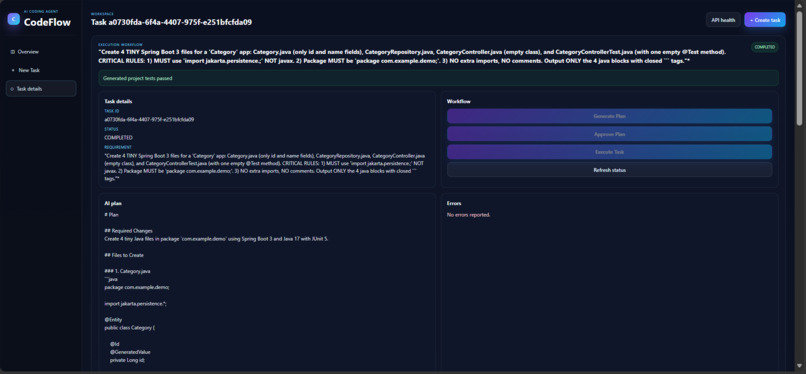Click the 'CodeFlow' brand name text
This screenshot has width=806, height=374.
[47, 22]
